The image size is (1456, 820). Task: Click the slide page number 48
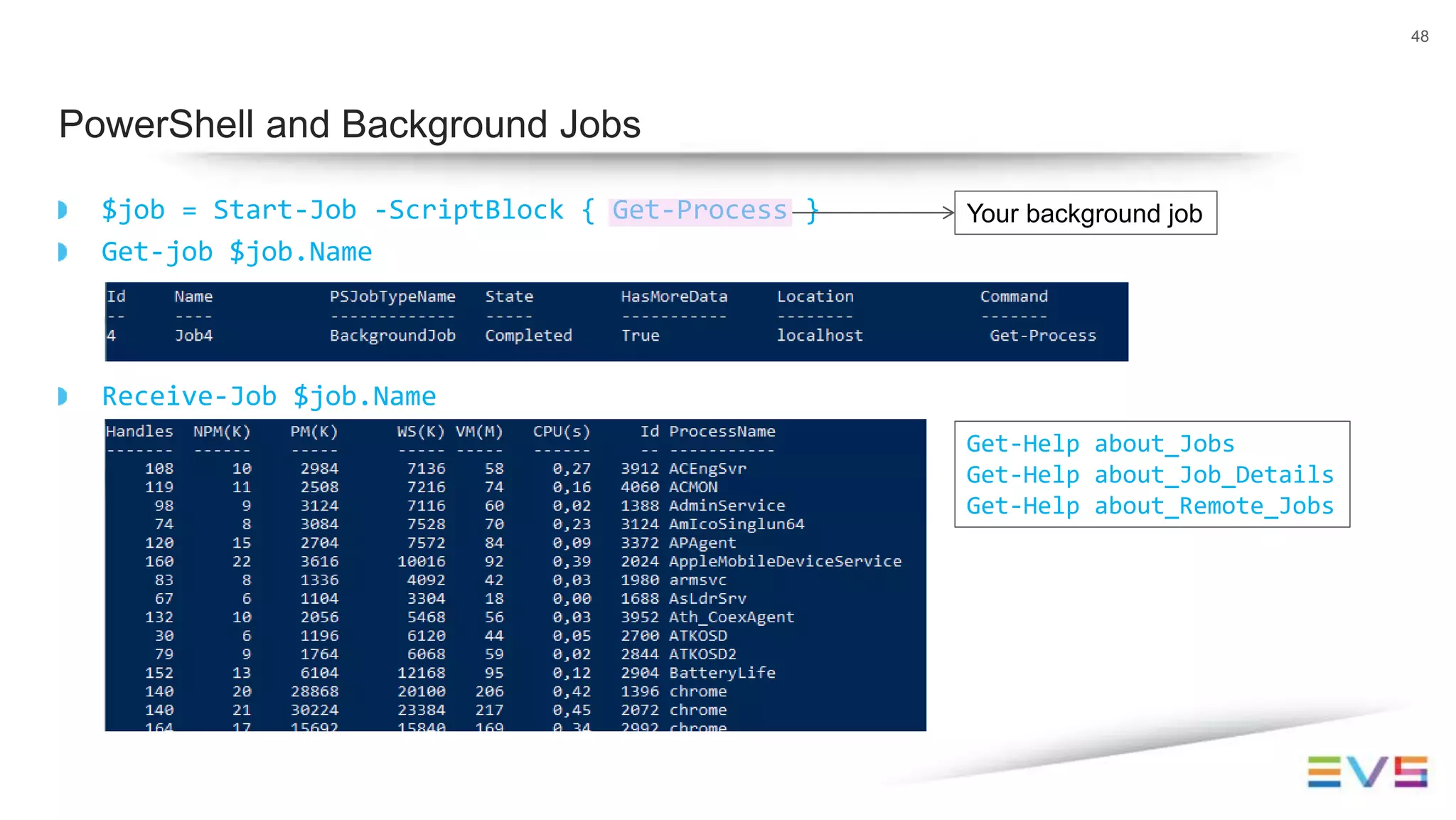(1420, 36)
